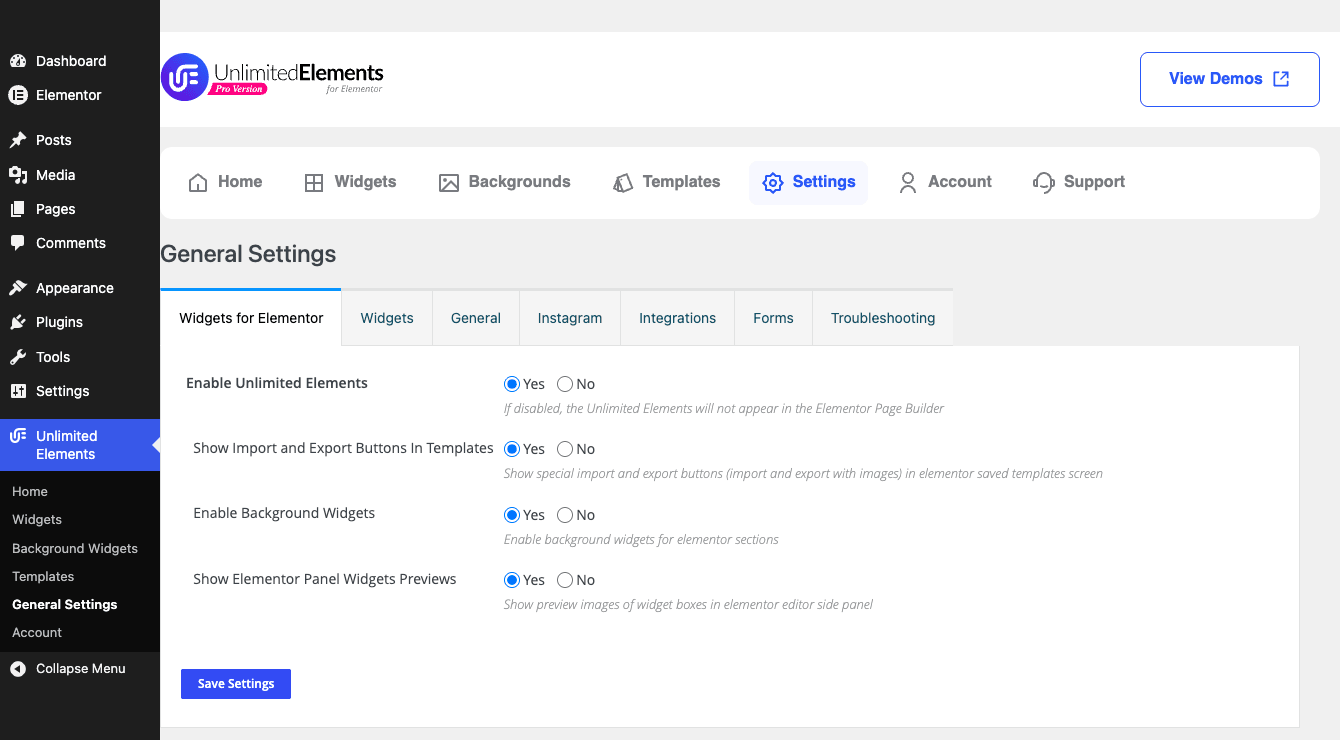
Task: Open Templates label in top navigation bar
Action: click(x=681, y=182)
